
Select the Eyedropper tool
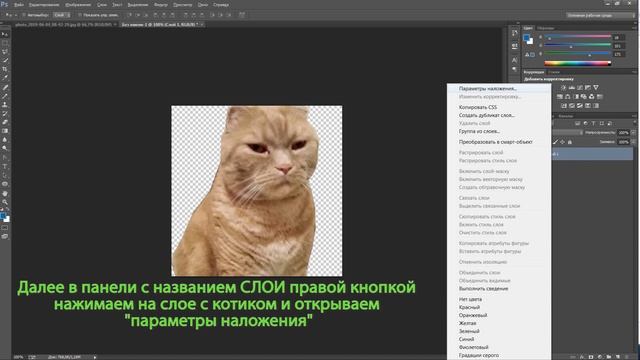point(5,78)
